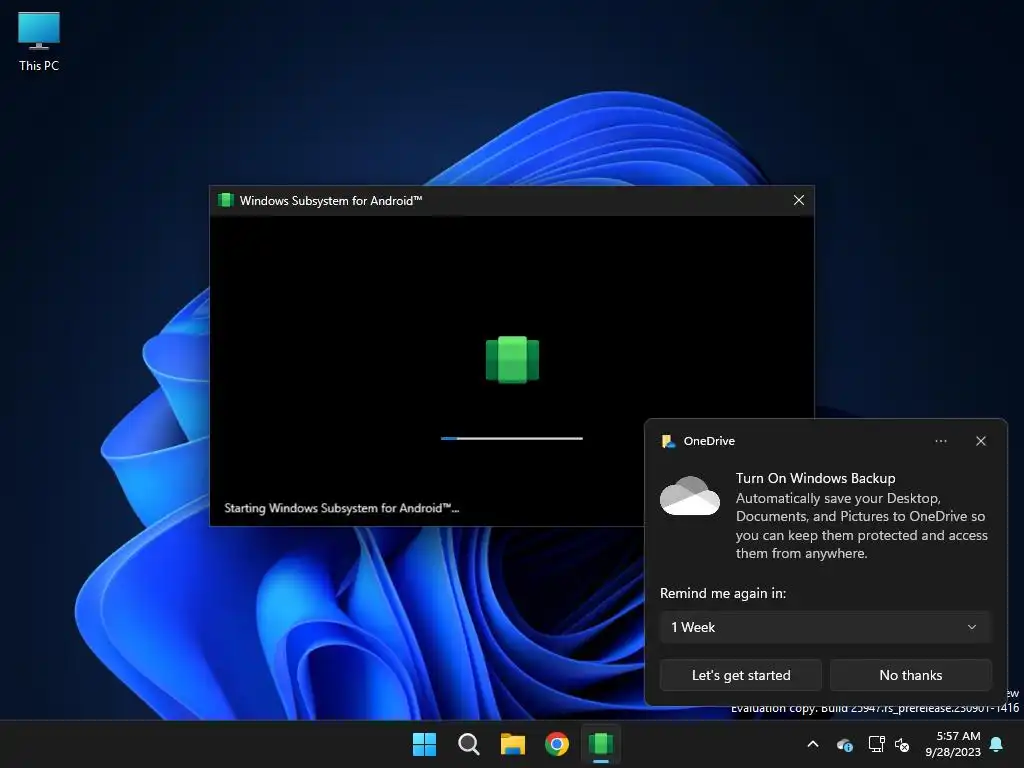Click the loading progress bar in the Android window

(511, 438)
